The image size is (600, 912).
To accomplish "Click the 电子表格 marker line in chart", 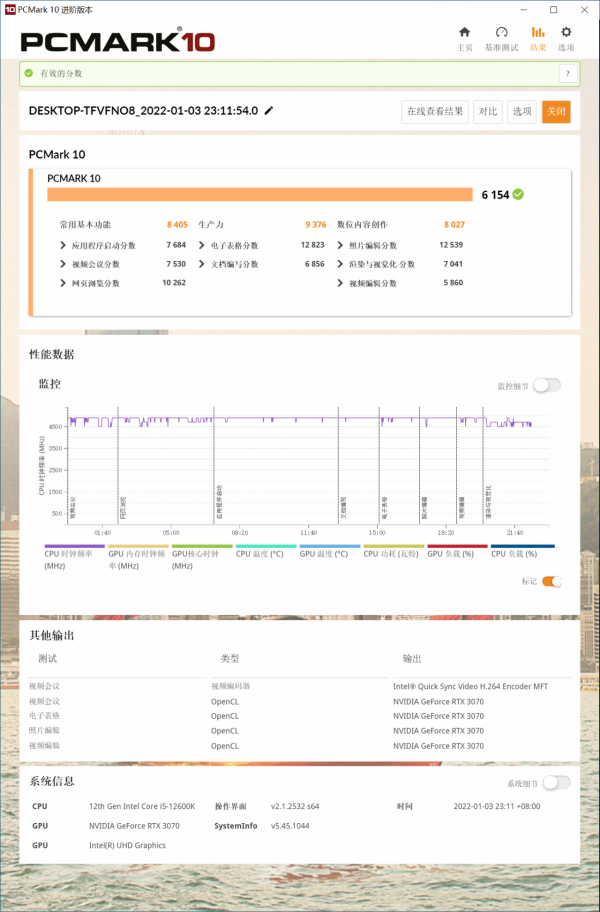I will point(380,465).
